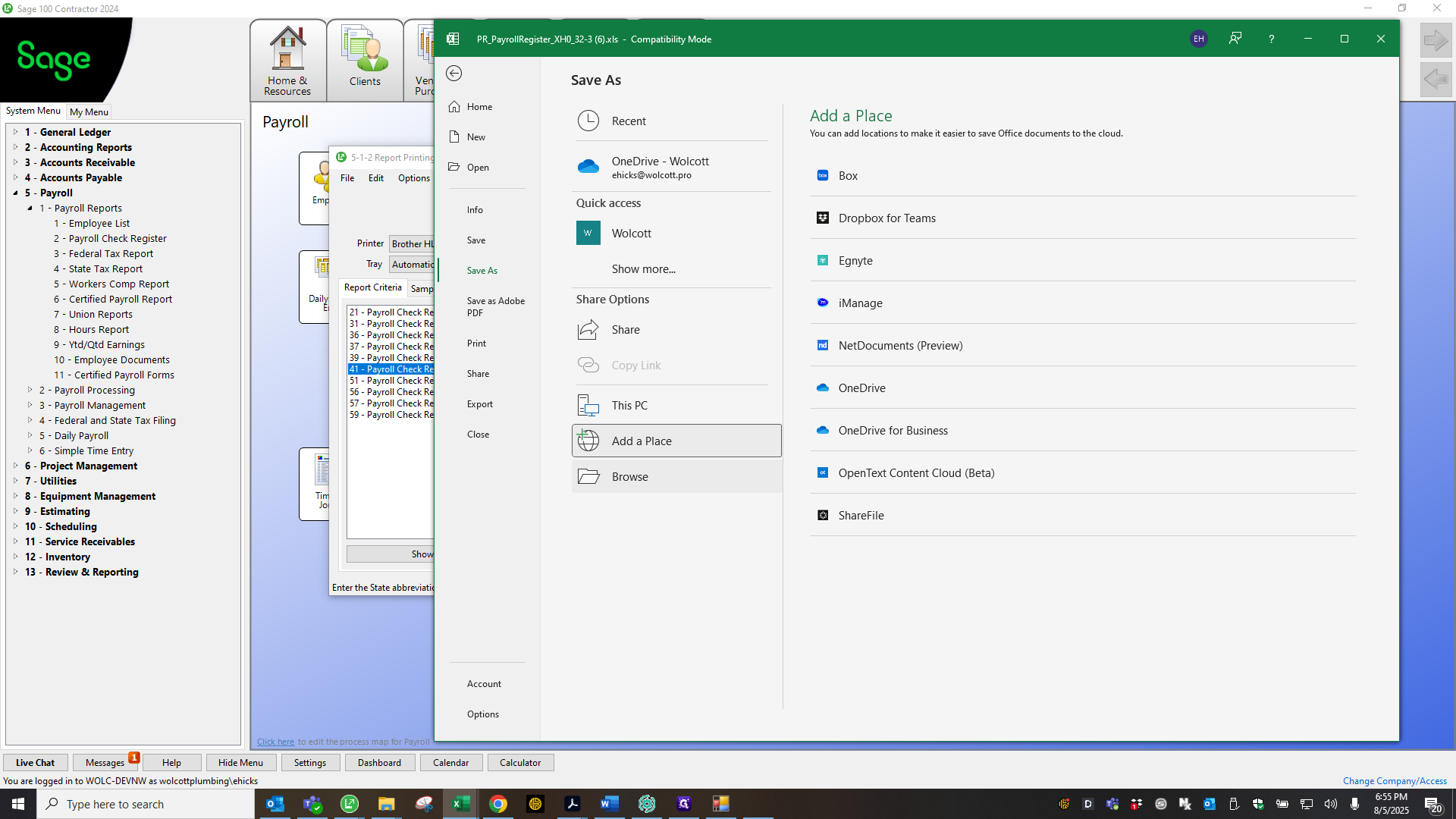
Task: Select Save as Adobe PDF in backstage
Action: click(496, 306)
